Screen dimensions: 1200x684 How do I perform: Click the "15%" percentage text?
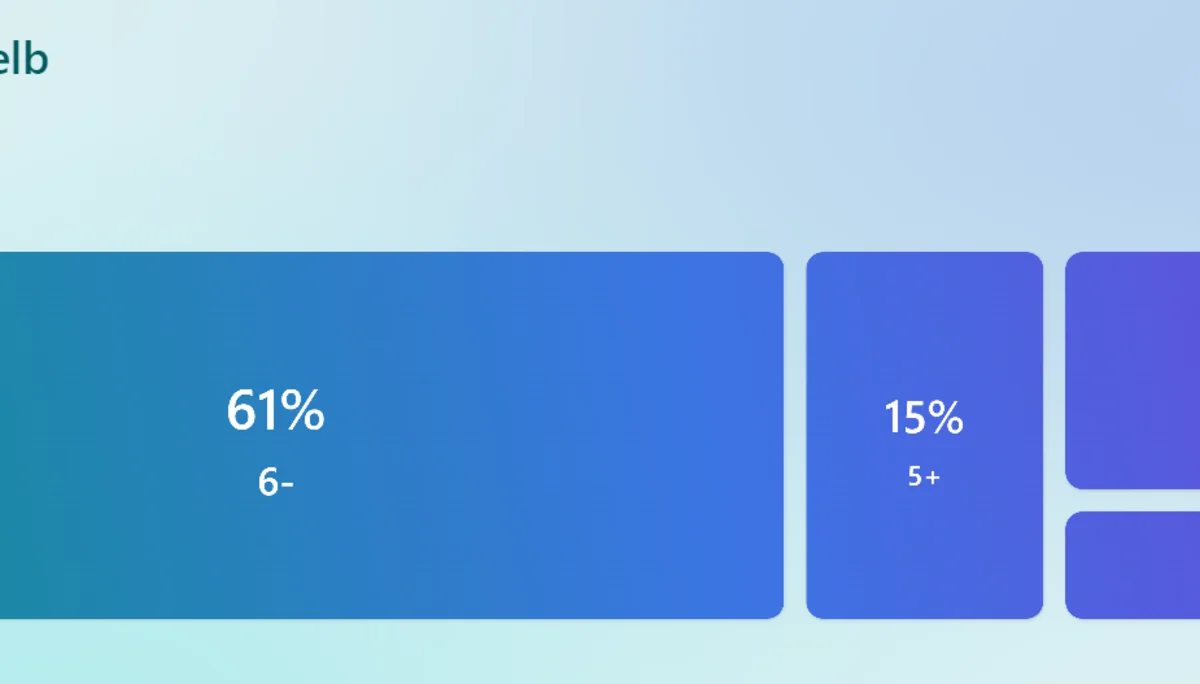pyautogui.click(x=923, y=417)
